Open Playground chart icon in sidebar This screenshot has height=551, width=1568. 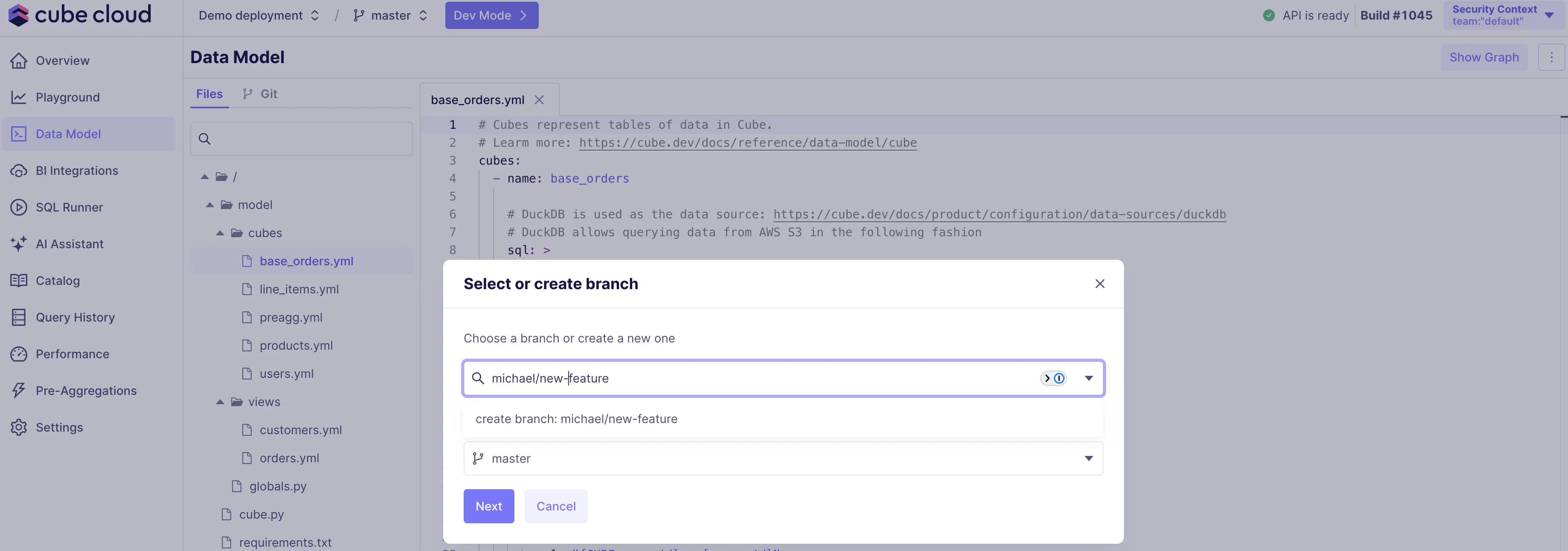pos(18,97)
